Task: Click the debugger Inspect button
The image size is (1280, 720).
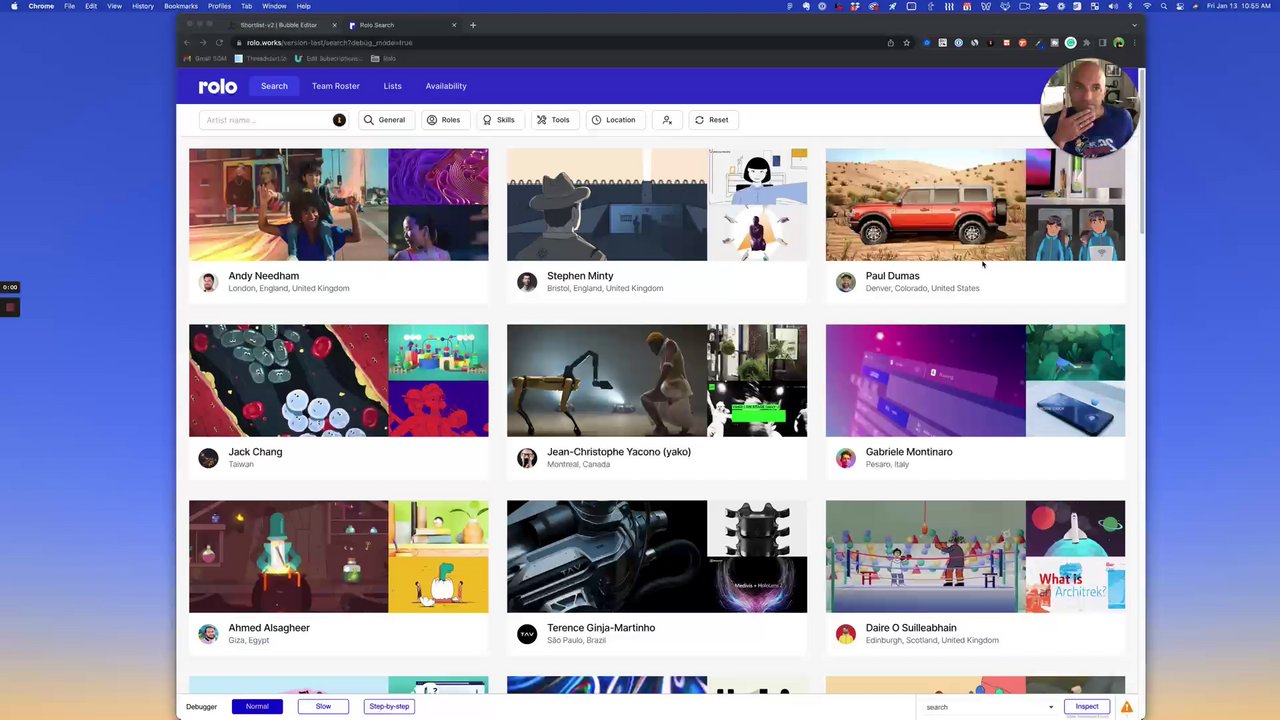Action: pos(1087,707)
